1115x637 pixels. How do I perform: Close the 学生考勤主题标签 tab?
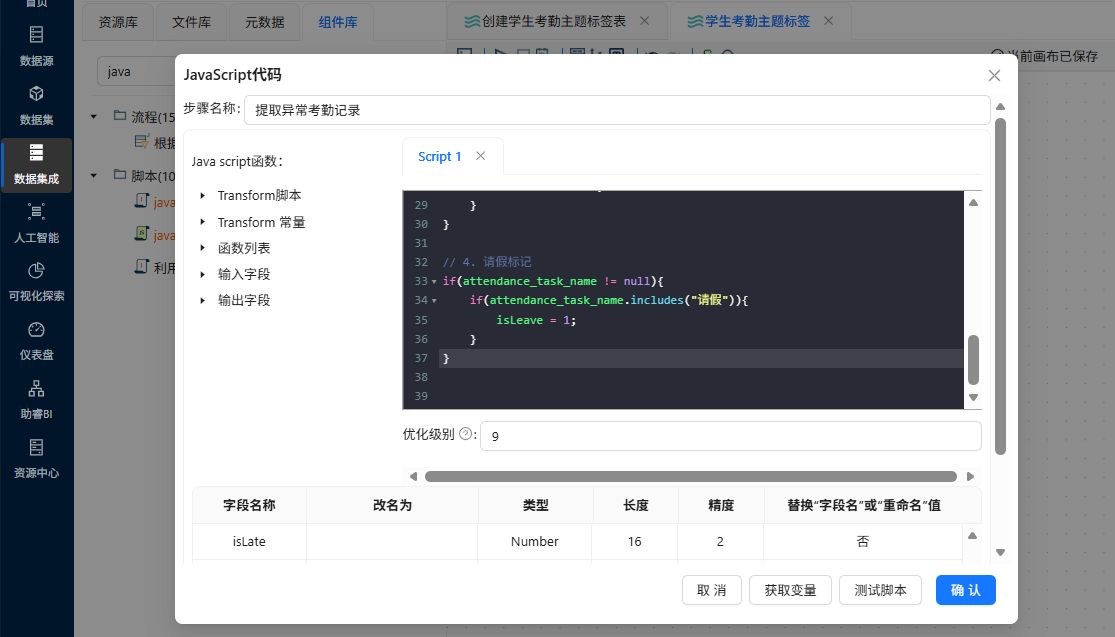[x=828, y=21]
